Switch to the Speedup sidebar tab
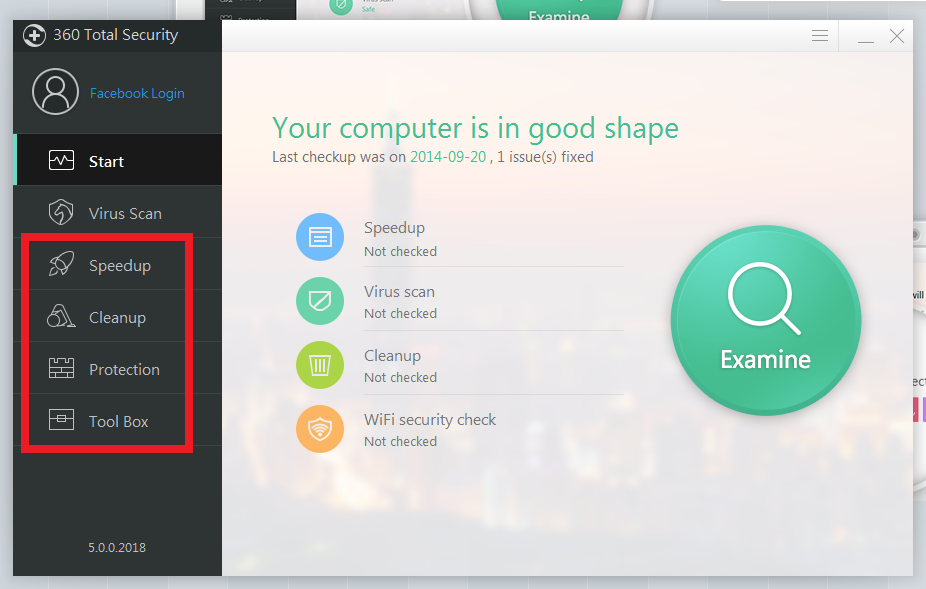Image resolution: width=926 pixels, height=589 pixels. (x=118, y=265)
